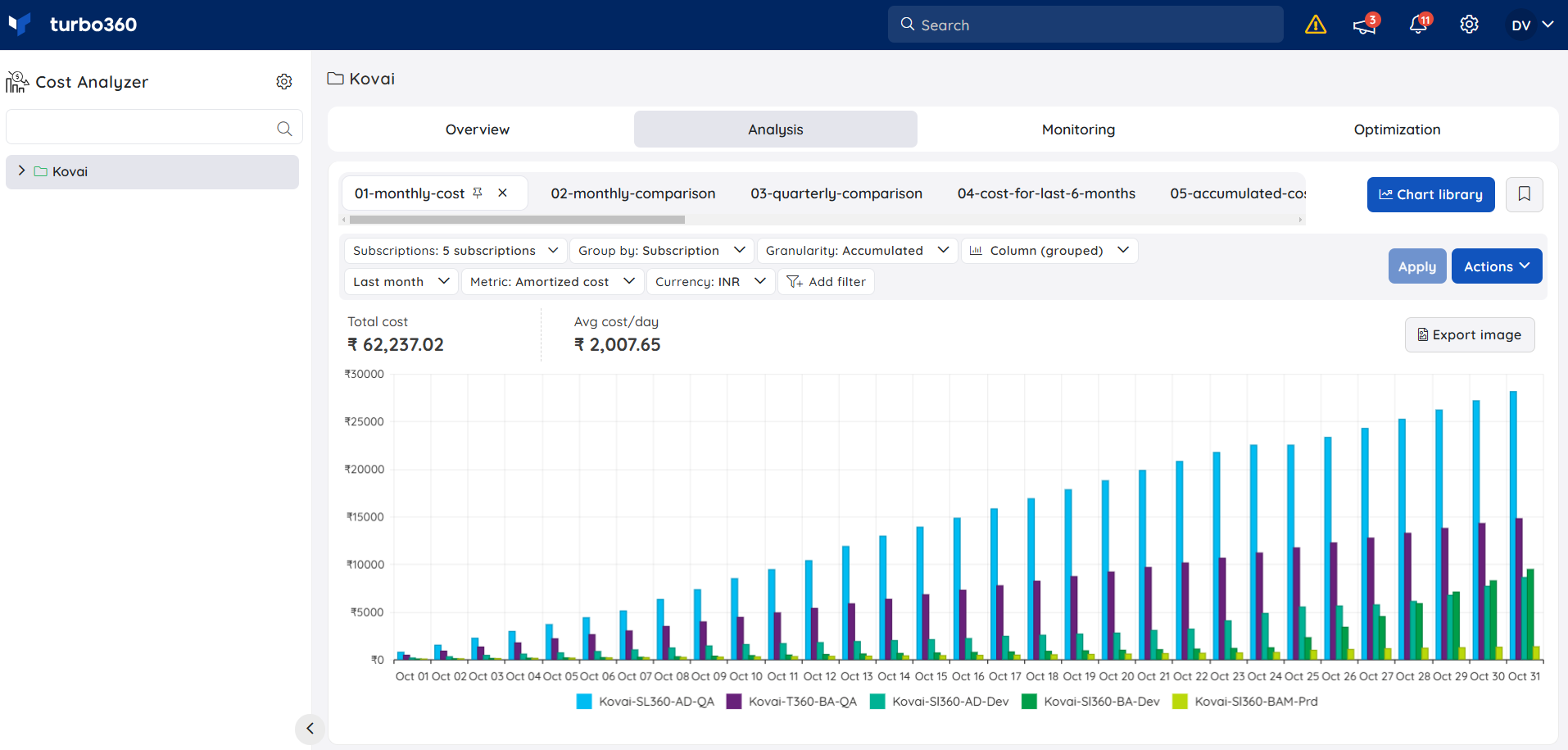1568x750 pixels.
Task: Click Export image
Action: point(1470,334)
